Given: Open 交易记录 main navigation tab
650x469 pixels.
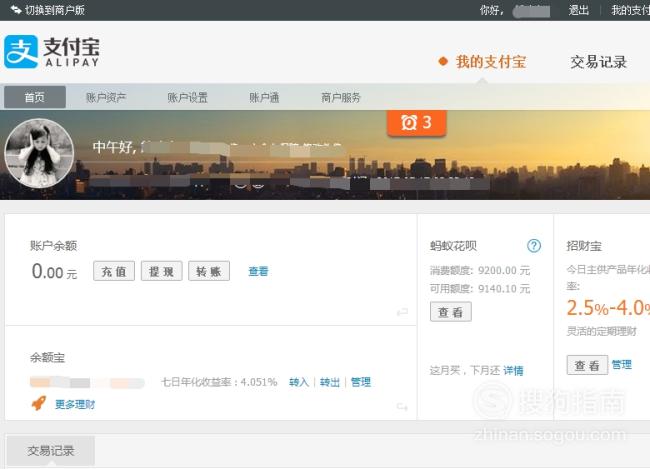Looking at the screenshot, I should 598,62.
